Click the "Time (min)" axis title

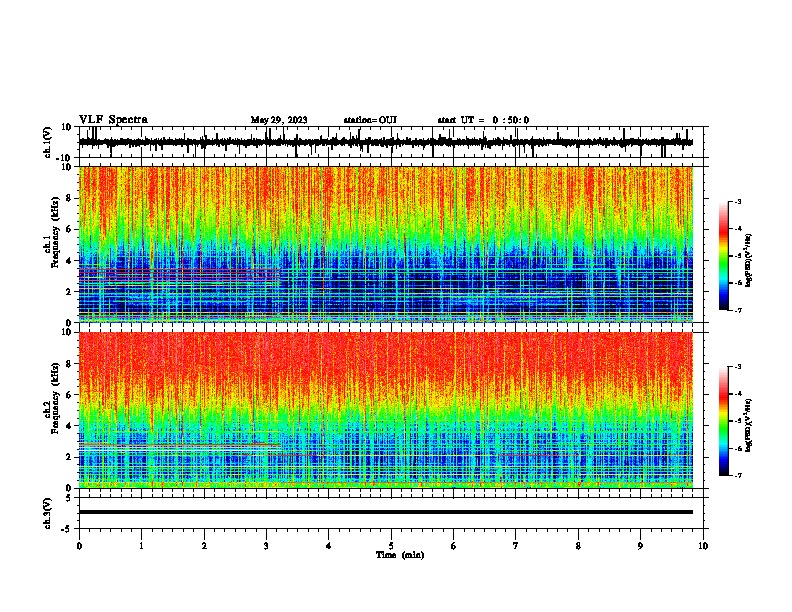[x=400, y=555]
